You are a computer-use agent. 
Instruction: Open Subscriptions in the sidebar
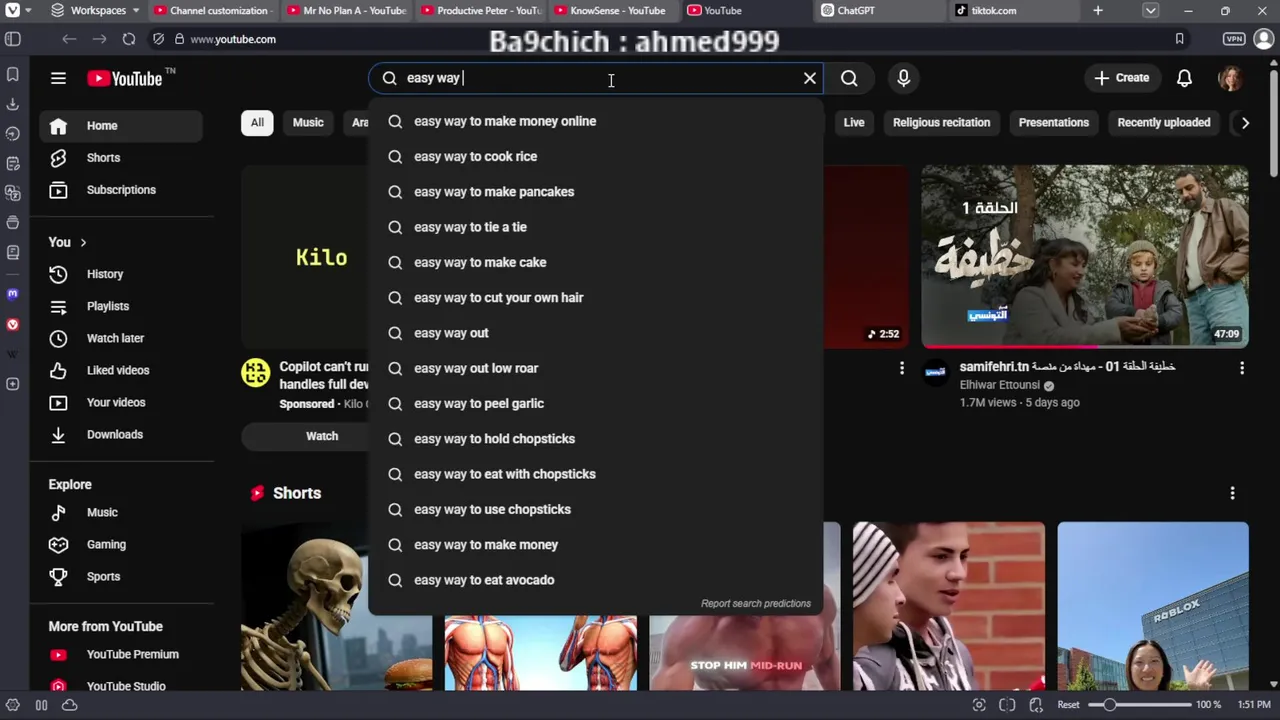(122, 190)
